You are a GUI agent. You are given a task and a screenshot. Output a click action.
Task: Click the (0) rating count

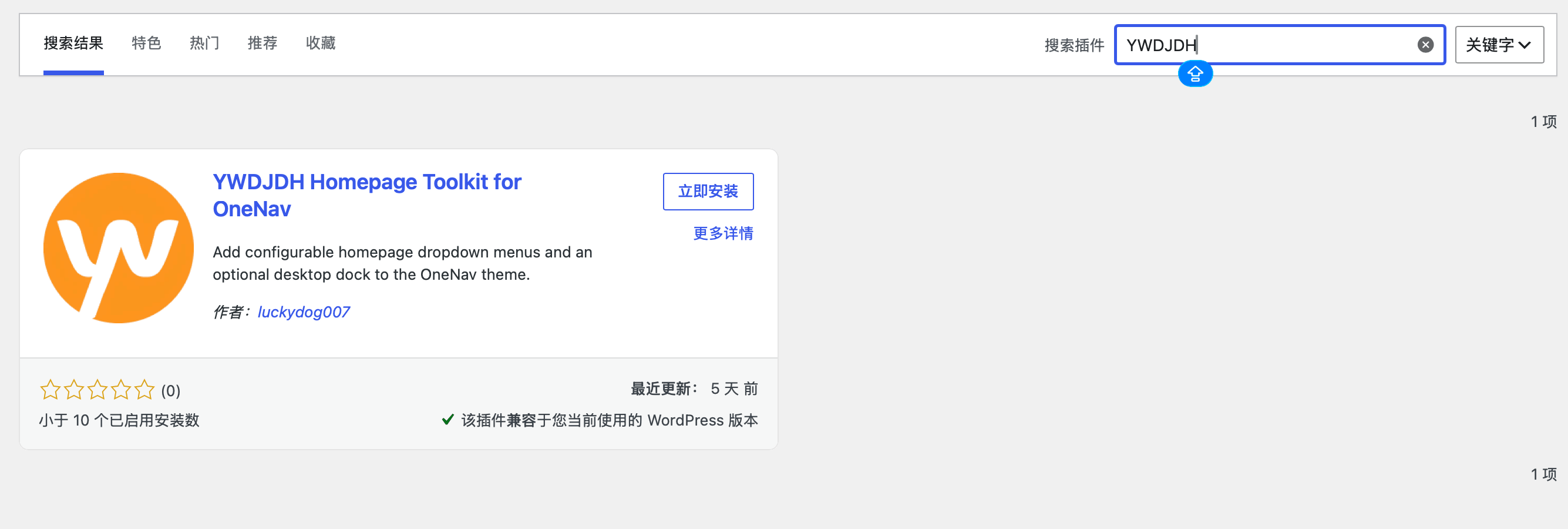170,391
